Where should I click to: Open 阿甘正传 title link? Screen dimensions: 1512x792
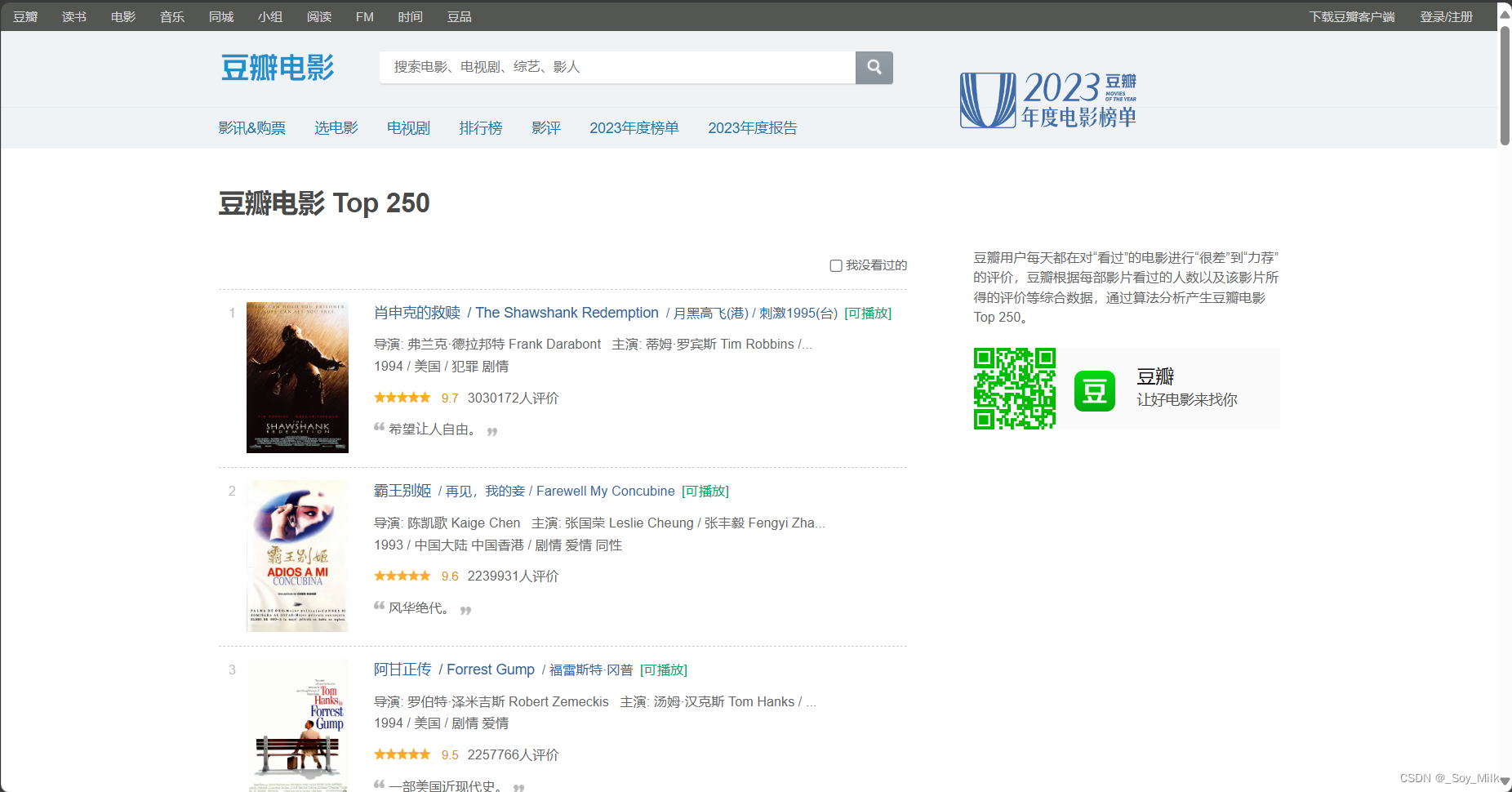pyautogui.click(x=402, y=670)
